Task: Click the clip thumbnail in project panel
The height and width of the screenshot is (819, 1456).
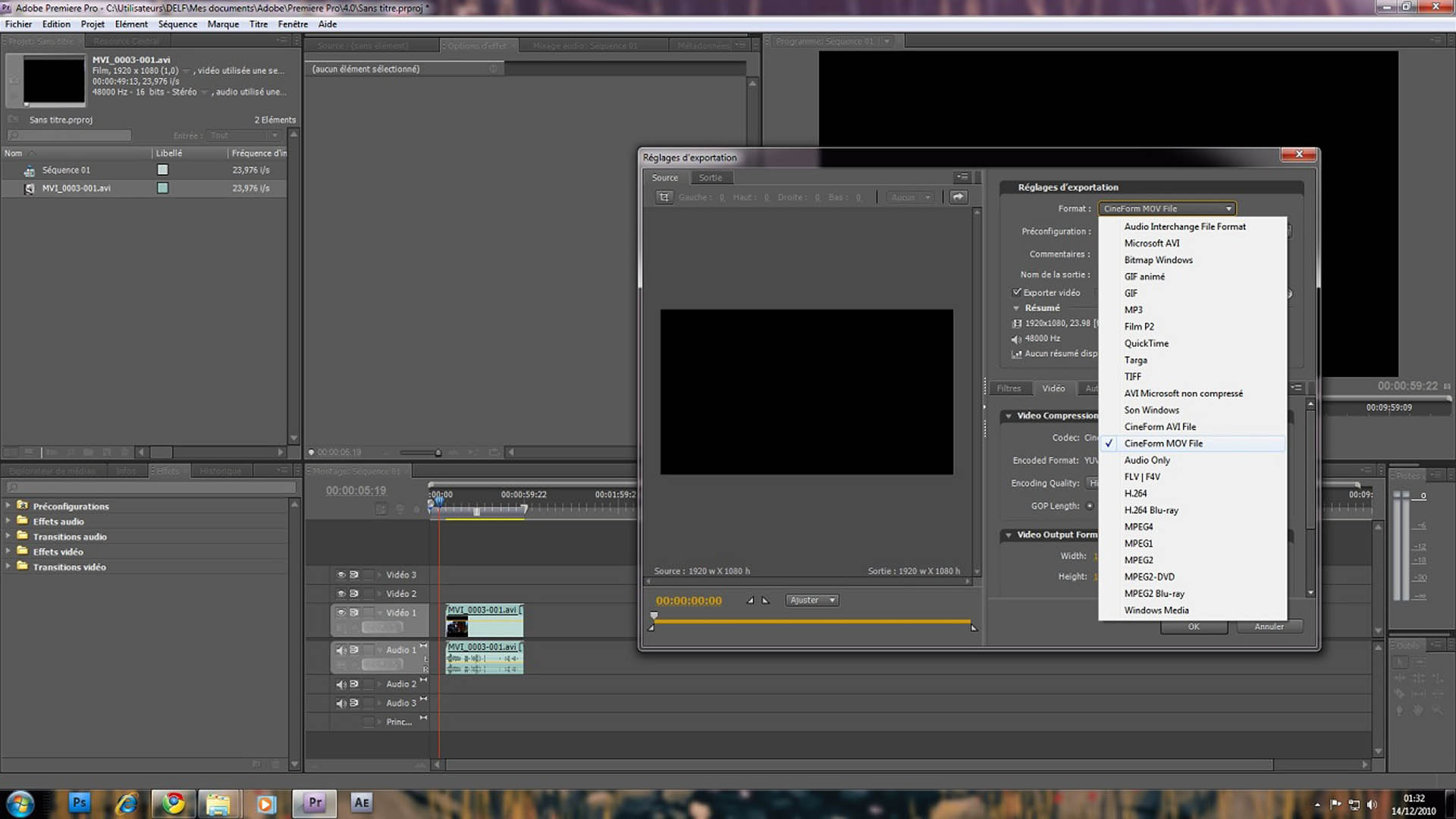Action: 54,80
